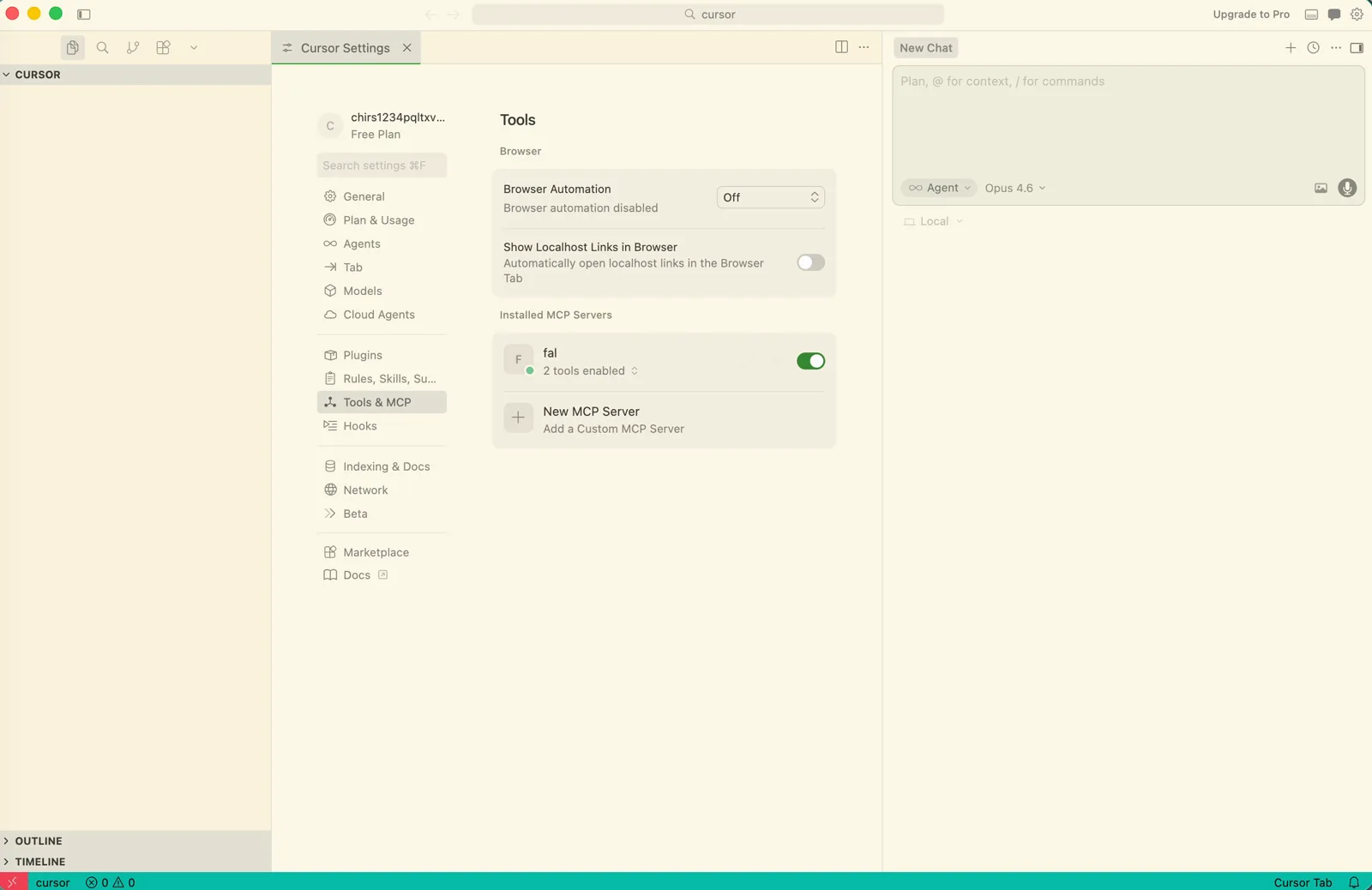The width and height of the screenshot is (1372, 890).
Task: Show chat history clock icon
Action: click(1313, 48)
